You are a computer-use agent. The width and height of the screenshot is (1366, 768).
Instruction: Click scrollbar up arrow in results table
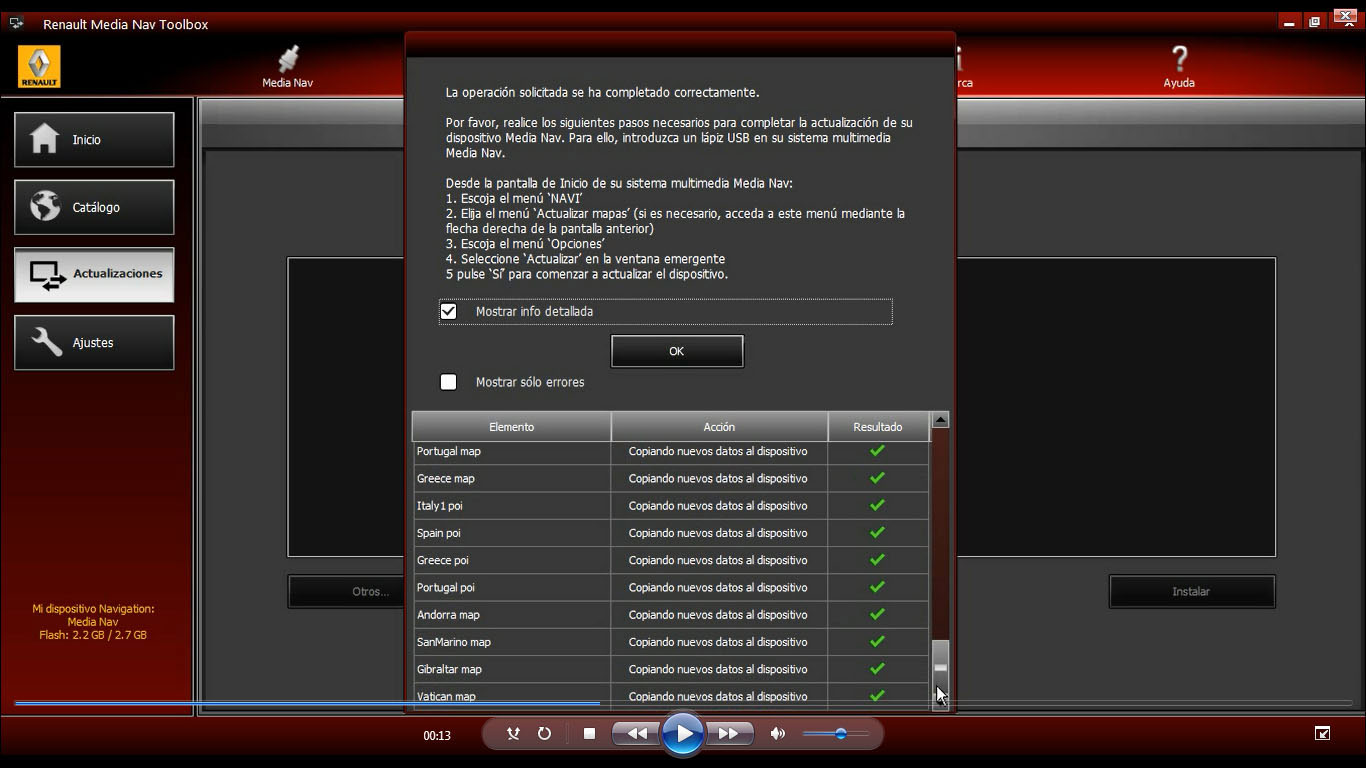[x=940, y=421]
